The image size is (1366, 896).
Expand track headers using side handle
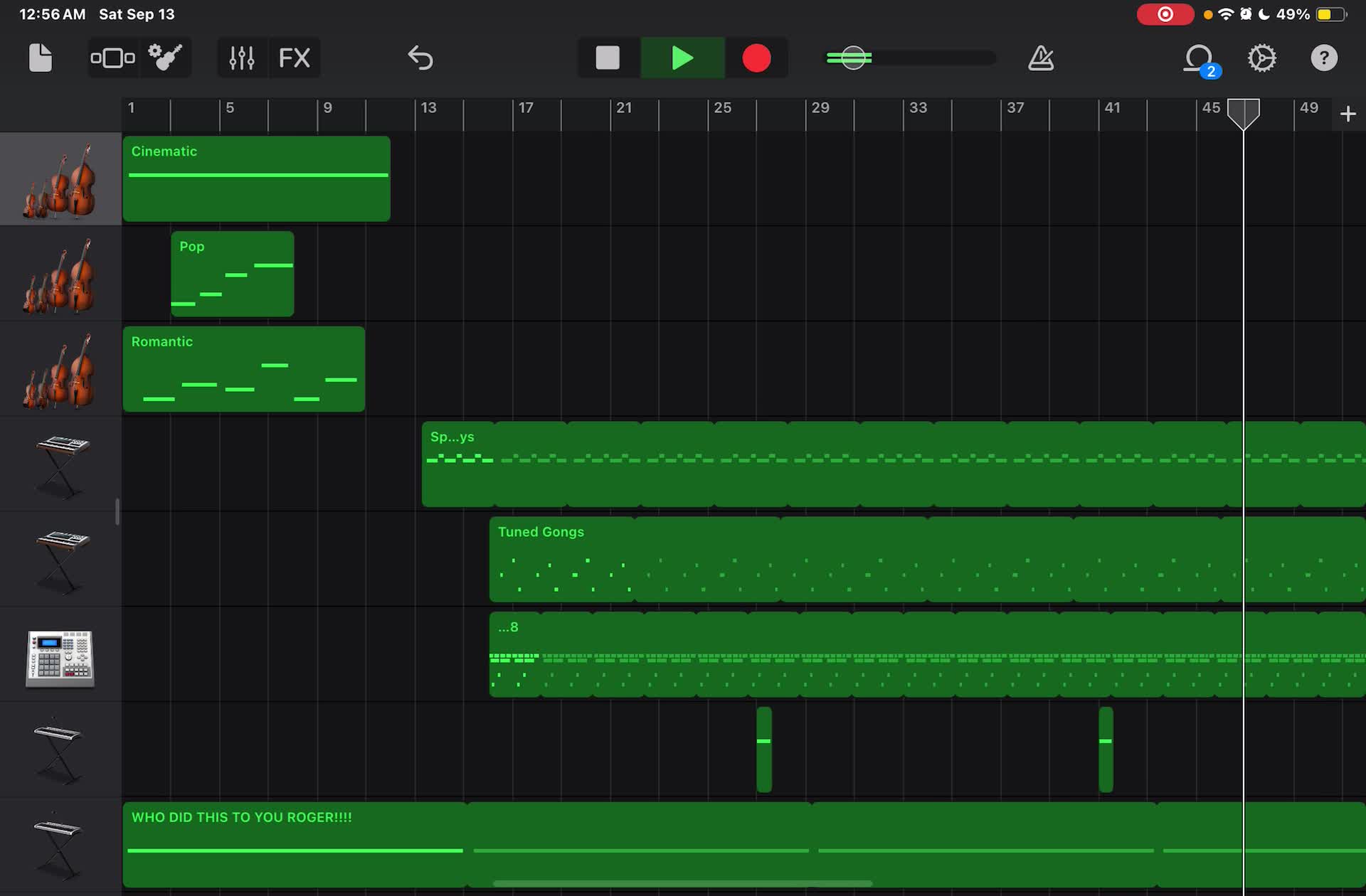(117, 511)
